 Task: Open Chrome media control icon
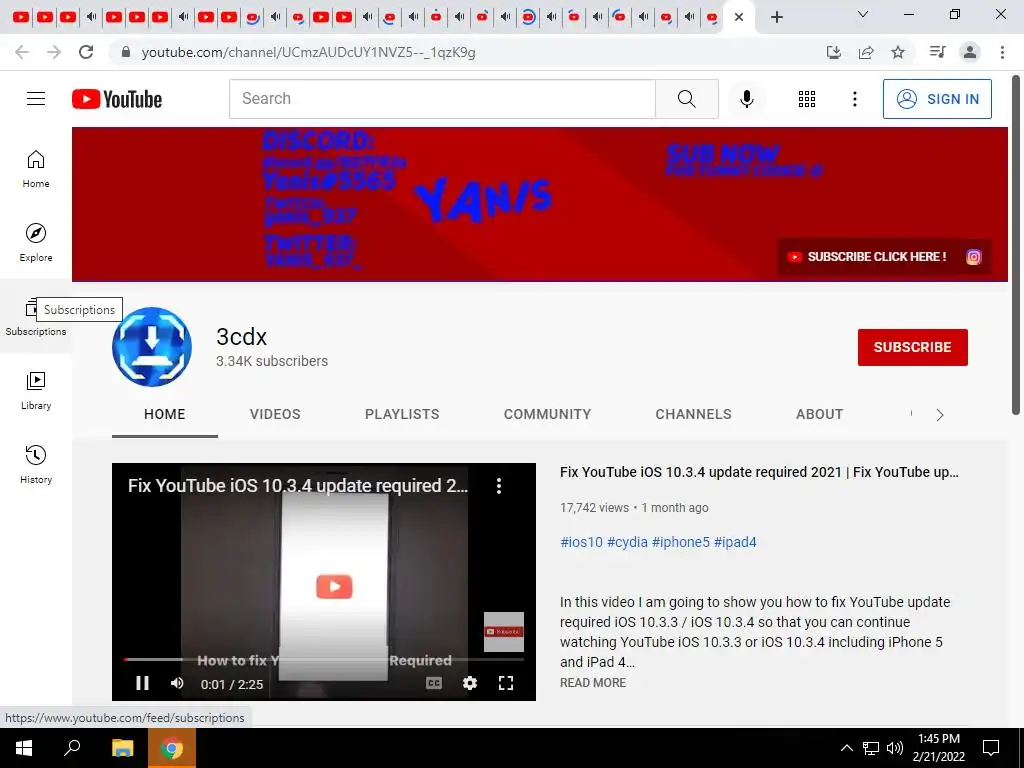pyautogui.click(x=937, y=52)
